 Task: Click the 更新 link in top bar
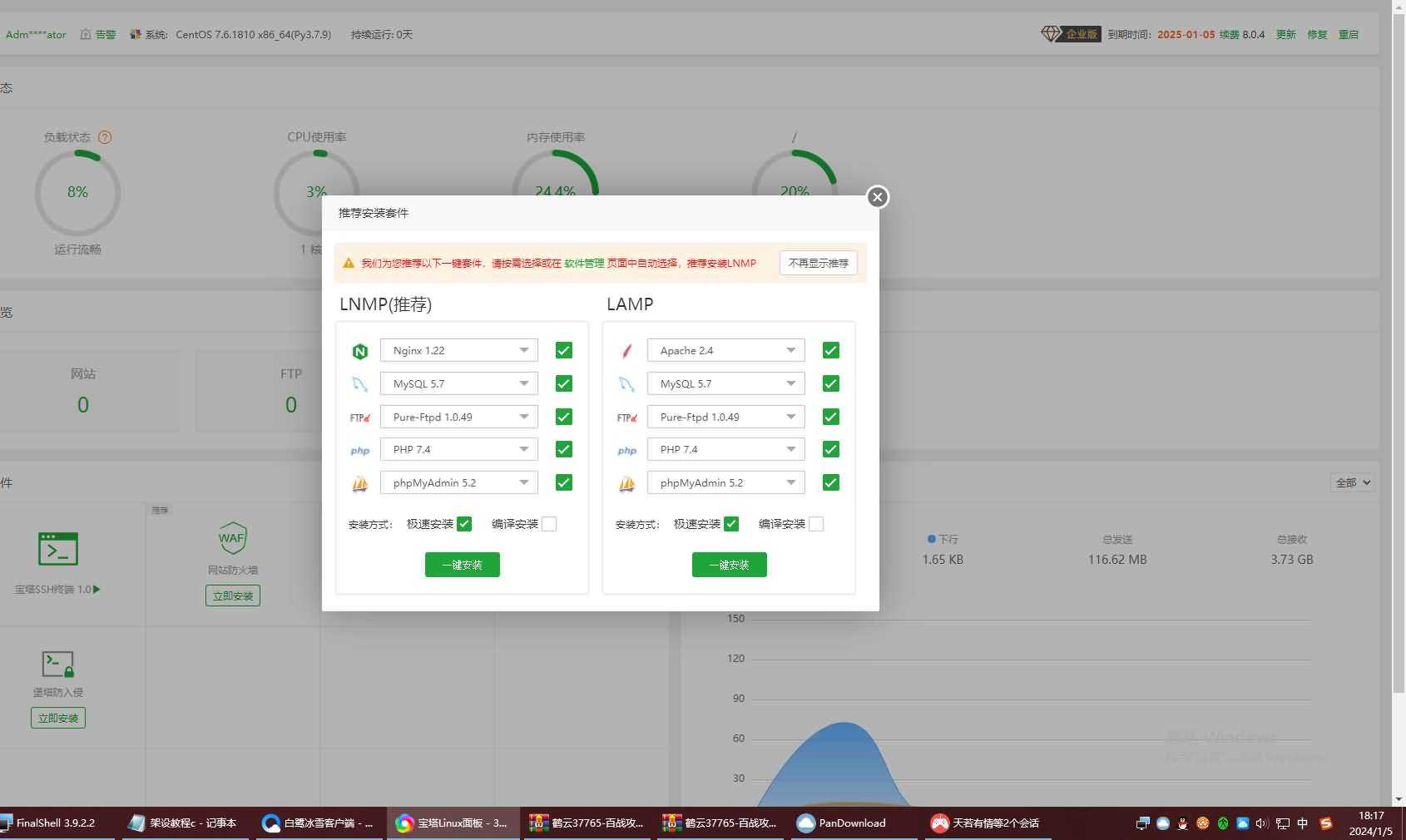pos(1286,34)
